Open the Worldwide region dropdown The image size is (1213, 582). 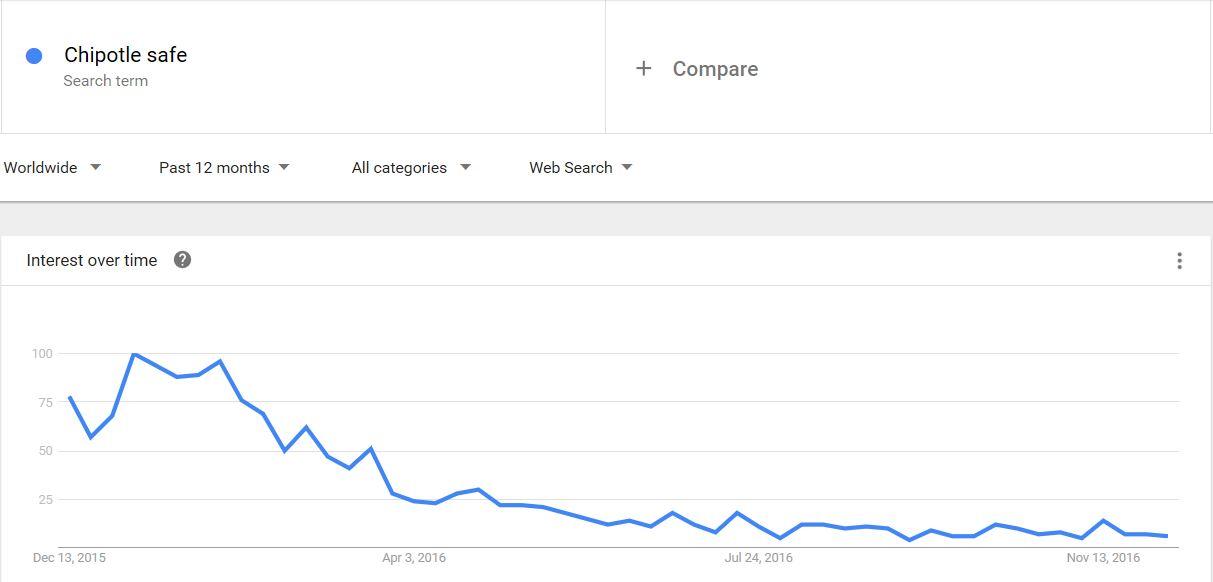(x=52, y=167)
